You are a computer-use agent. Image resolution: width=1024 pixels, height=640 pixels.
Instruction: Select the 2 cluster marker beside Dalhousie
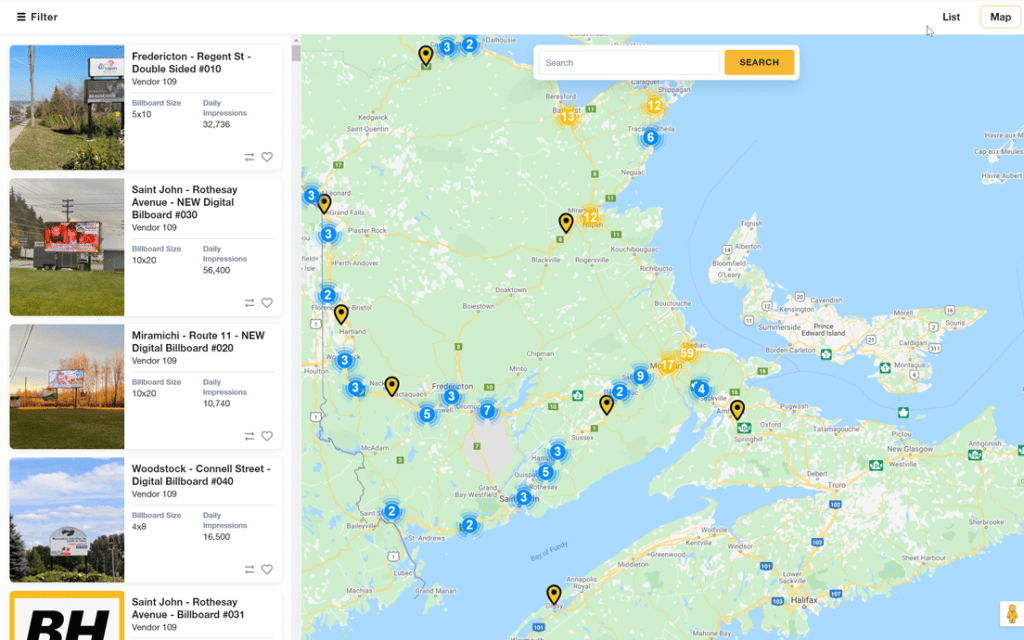(470, 45)
